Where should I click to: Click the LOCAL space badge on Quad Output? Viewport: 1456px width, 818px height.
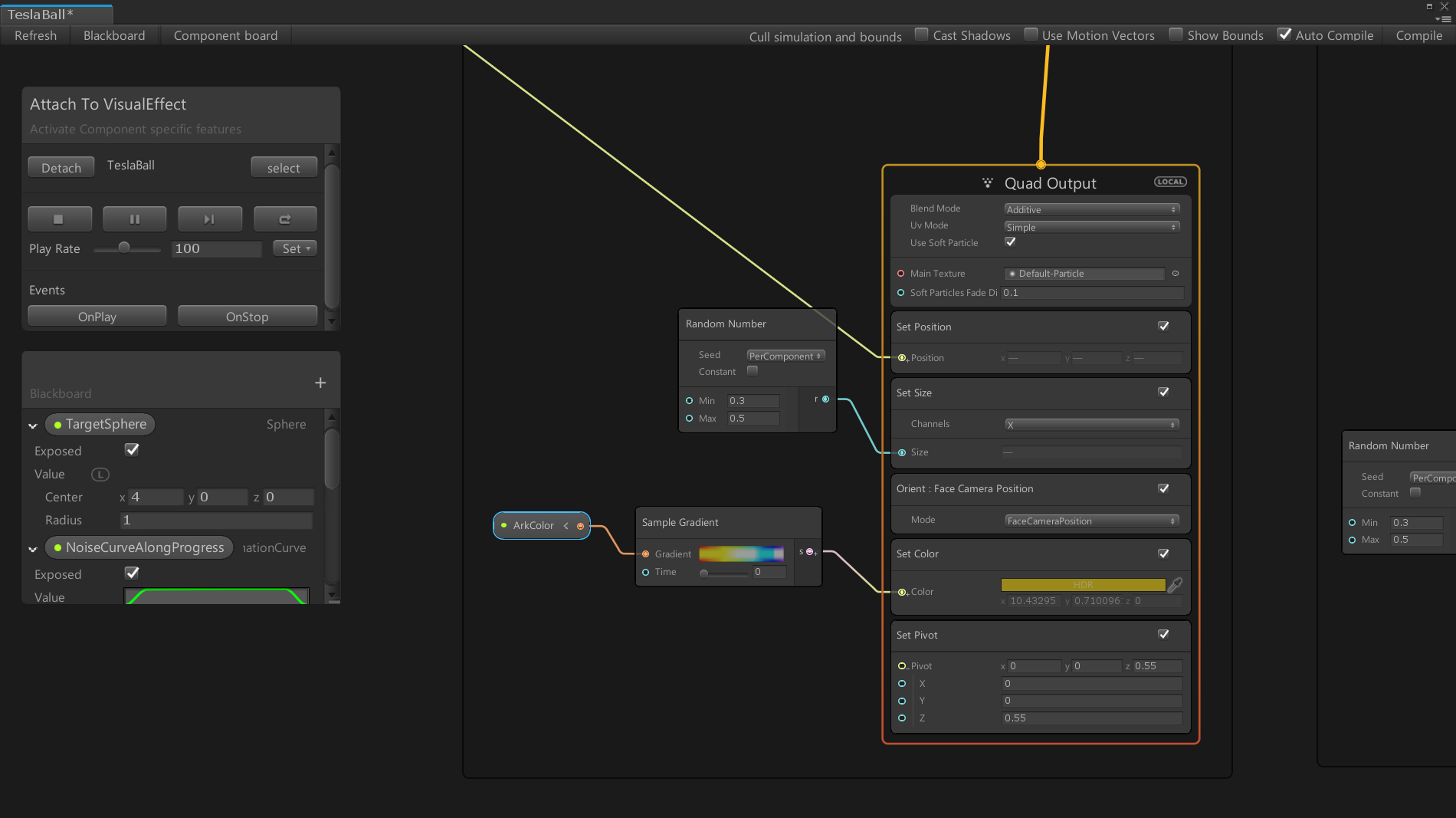click(1170, 182)
